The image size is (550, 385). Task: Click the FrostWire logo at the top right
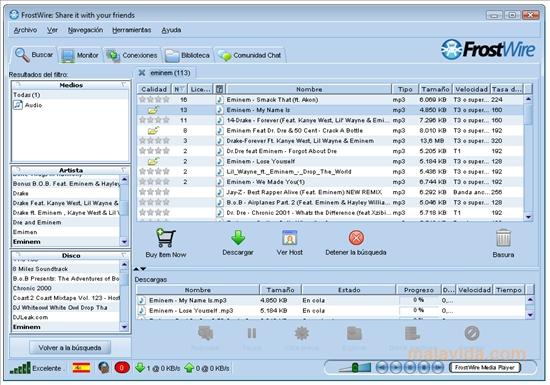[488, 49]
